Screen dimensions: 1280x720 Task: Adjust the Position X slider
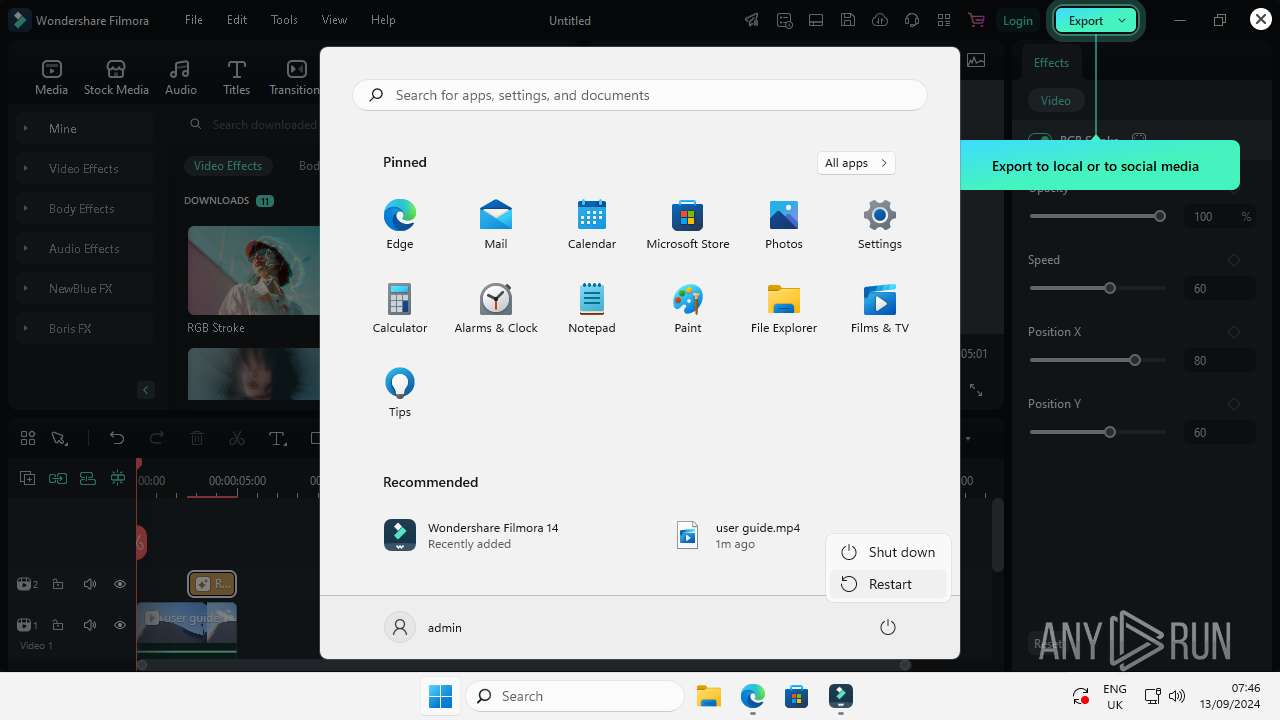coord(1096,360)
